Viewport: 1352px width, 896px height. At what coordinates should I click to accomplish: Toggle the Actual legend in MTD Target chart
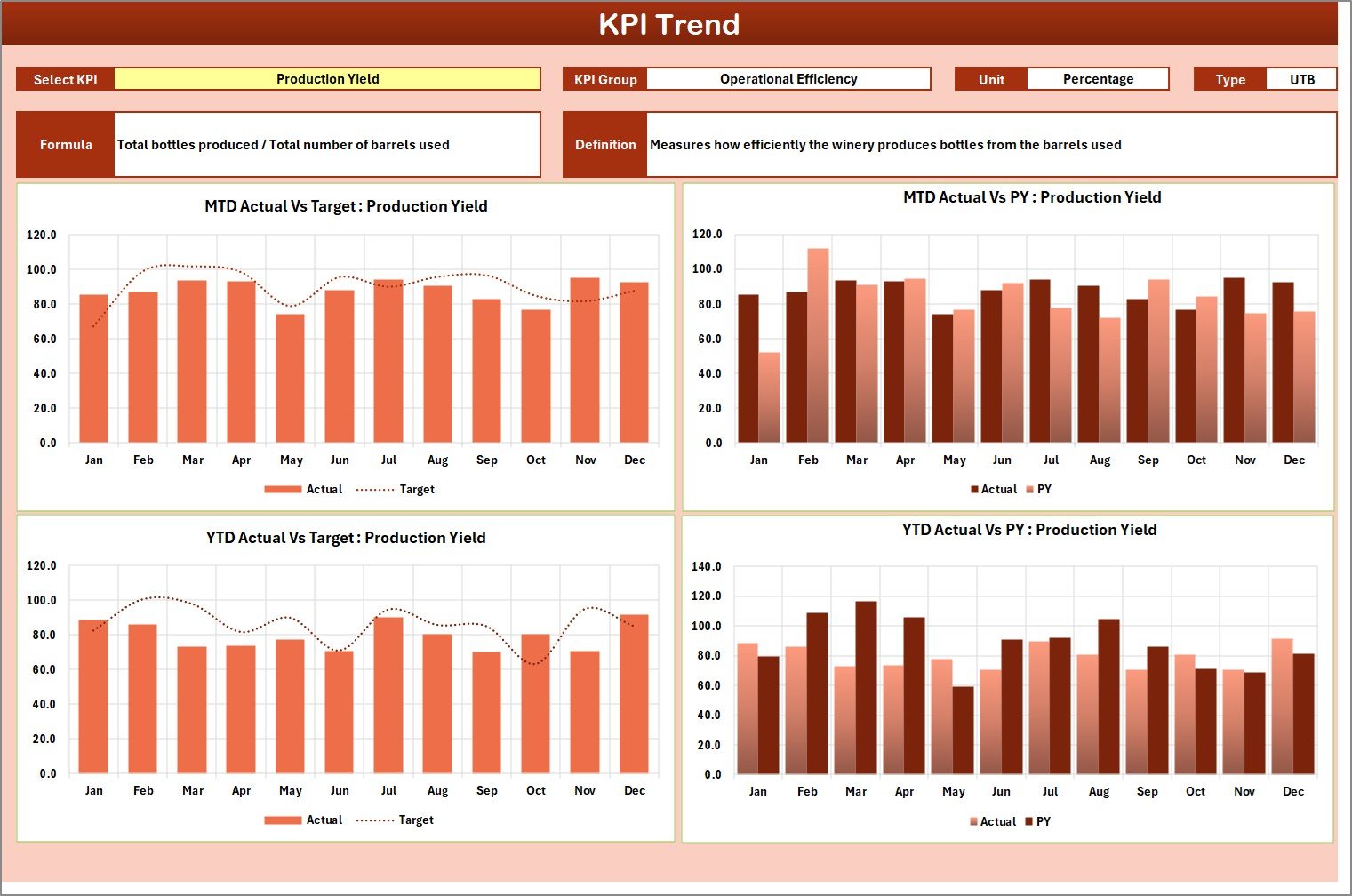pyautogui.click(x=324, y=489)
